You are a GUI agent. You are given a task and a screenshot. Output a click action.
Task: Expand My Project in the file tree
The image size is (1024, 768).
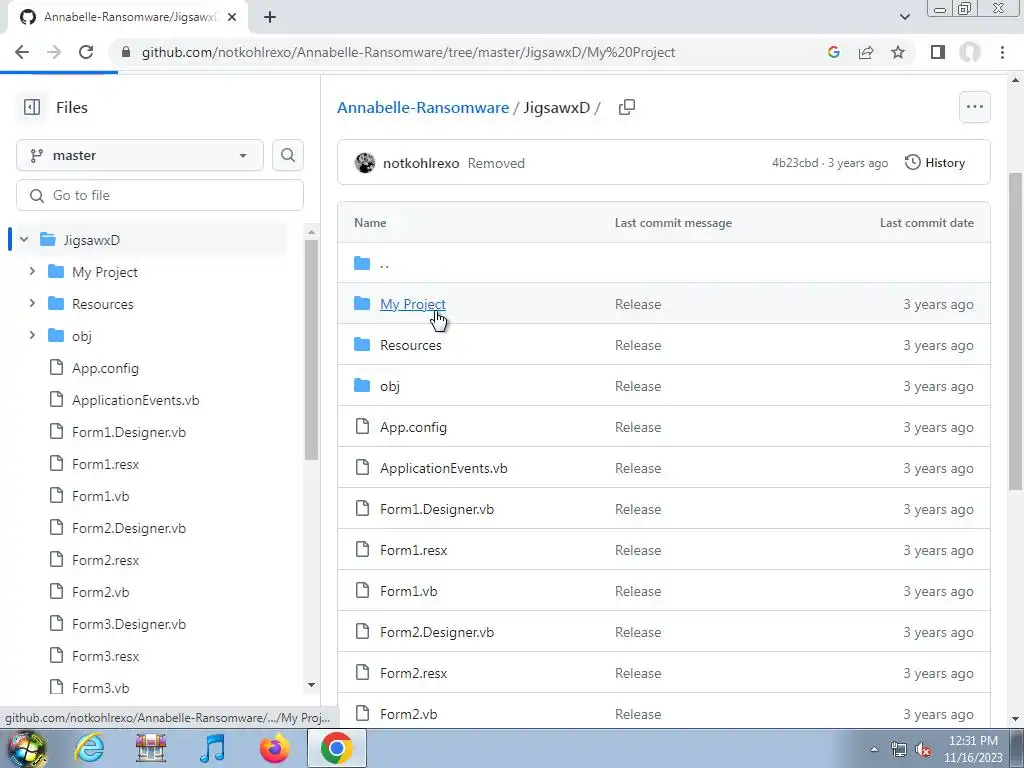32,271
